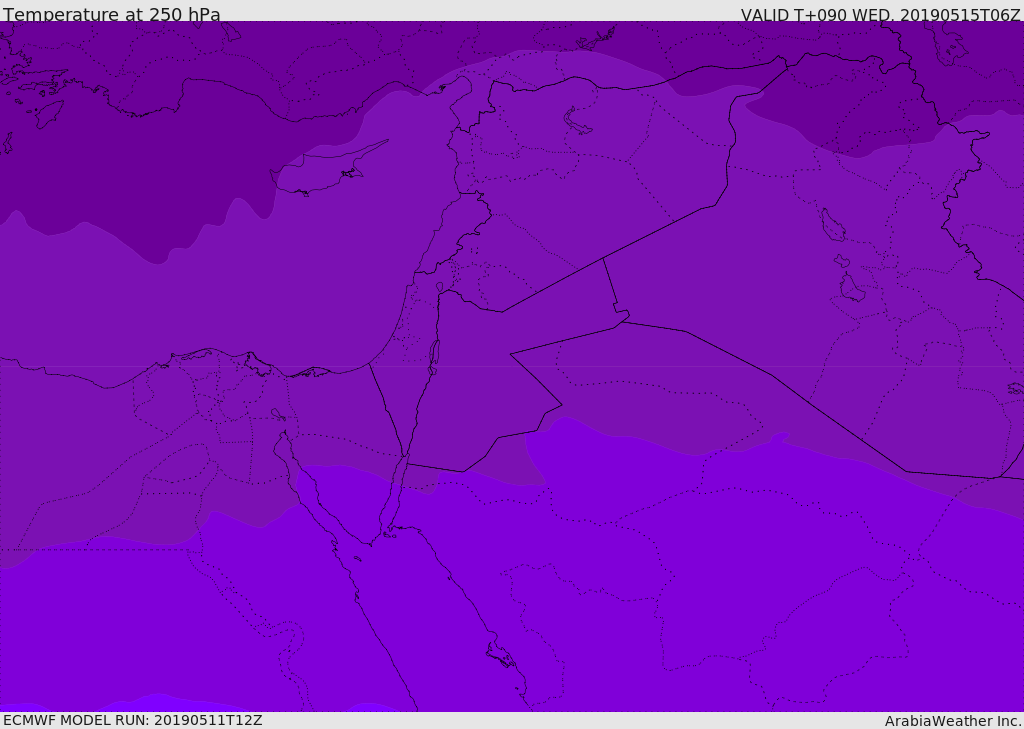Click the "ECMWF MODEL RUN" label
The height and width of the screenshot is (729, 1024).
tap(132, 720)
